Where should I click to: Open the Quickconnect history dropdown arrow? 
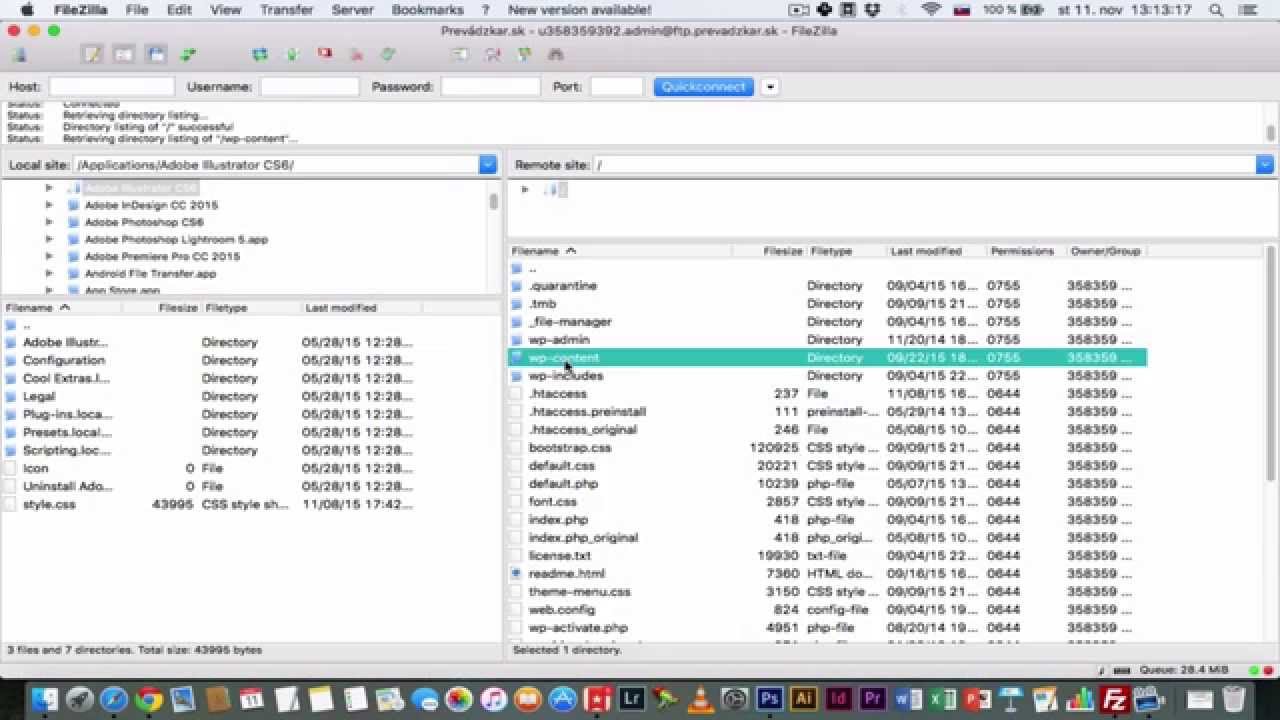pyautogui.click(x=770, y=87)
